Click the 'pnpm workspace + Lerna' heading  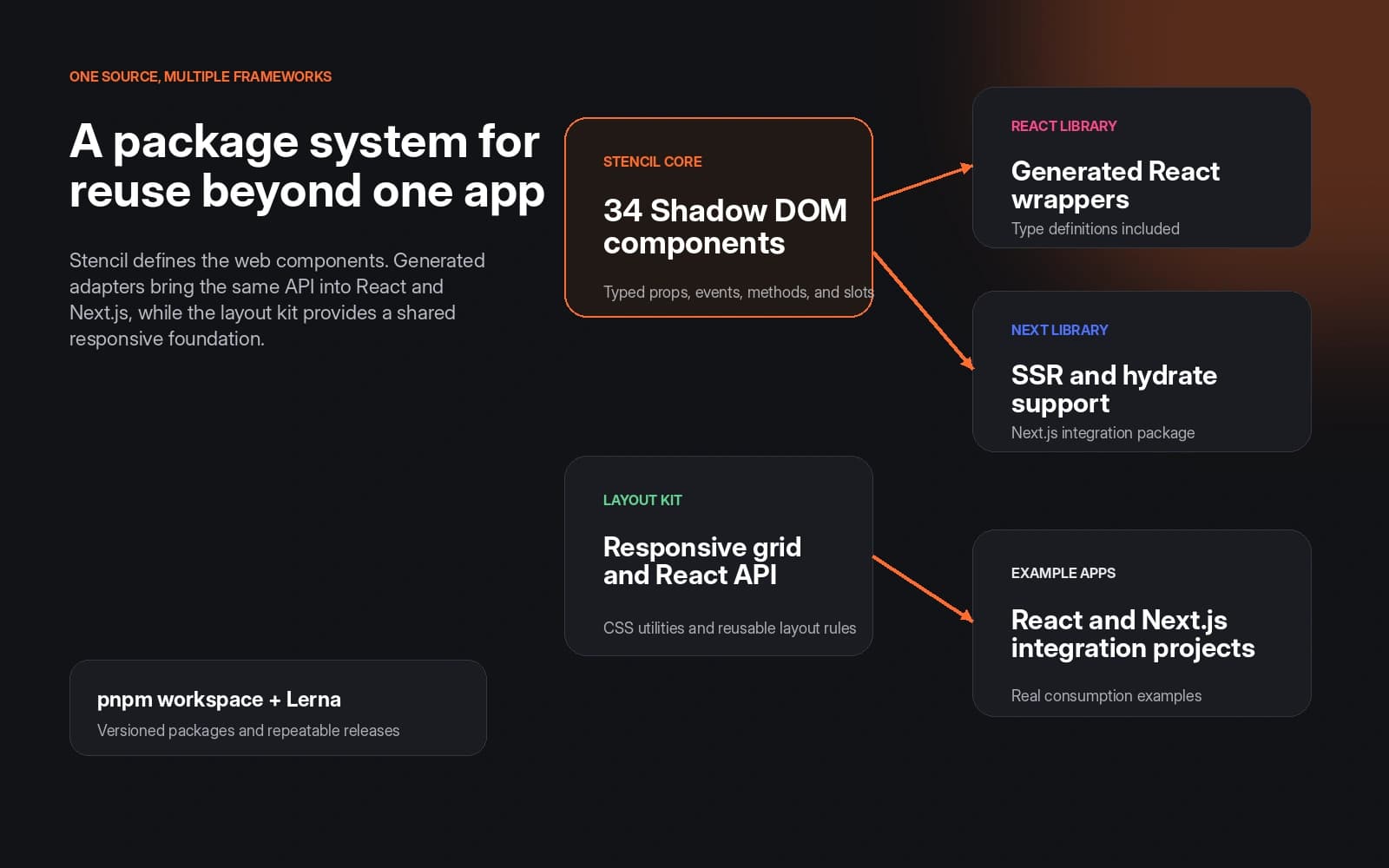pos(219,700)
